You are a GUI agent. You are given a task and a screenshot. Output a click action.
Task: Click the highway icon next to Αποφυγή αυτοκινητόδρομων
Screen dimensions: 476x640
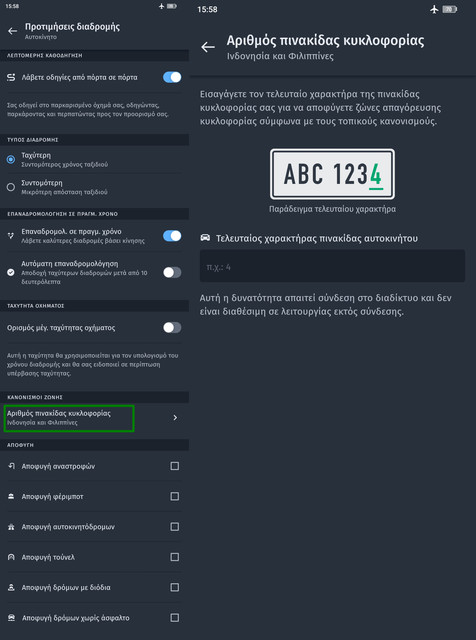pyautogui.click(x=11, y=527)
